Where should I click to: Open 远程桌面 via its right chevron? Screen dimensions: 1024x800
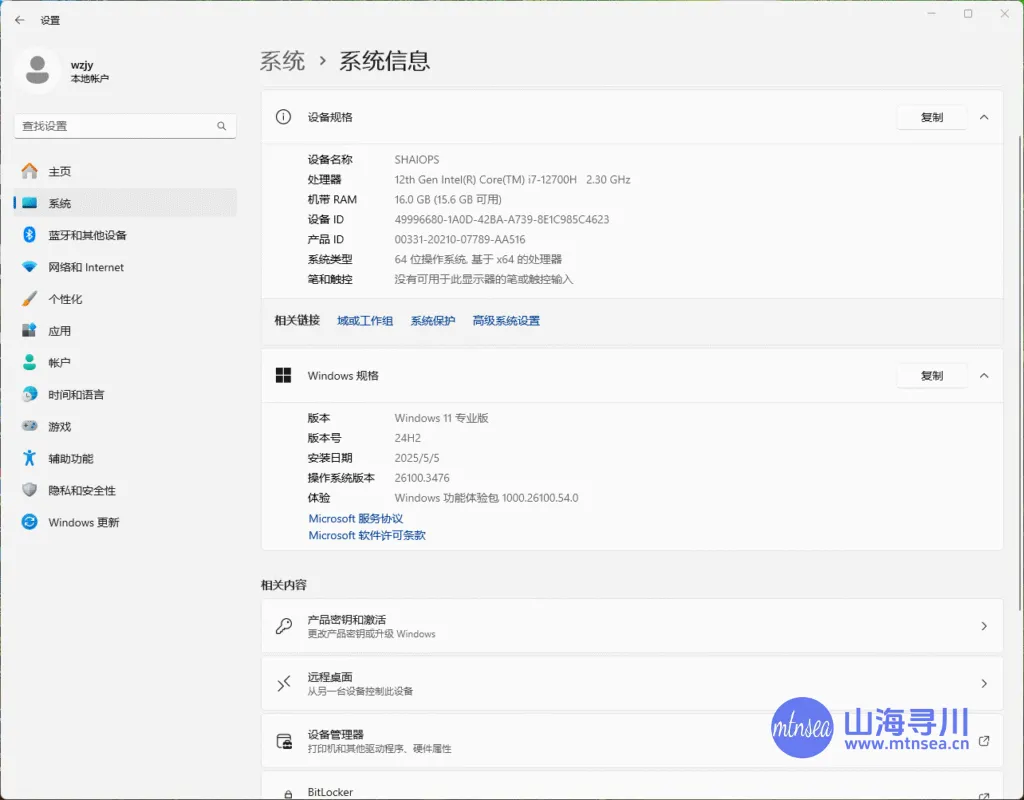(984, 684)
